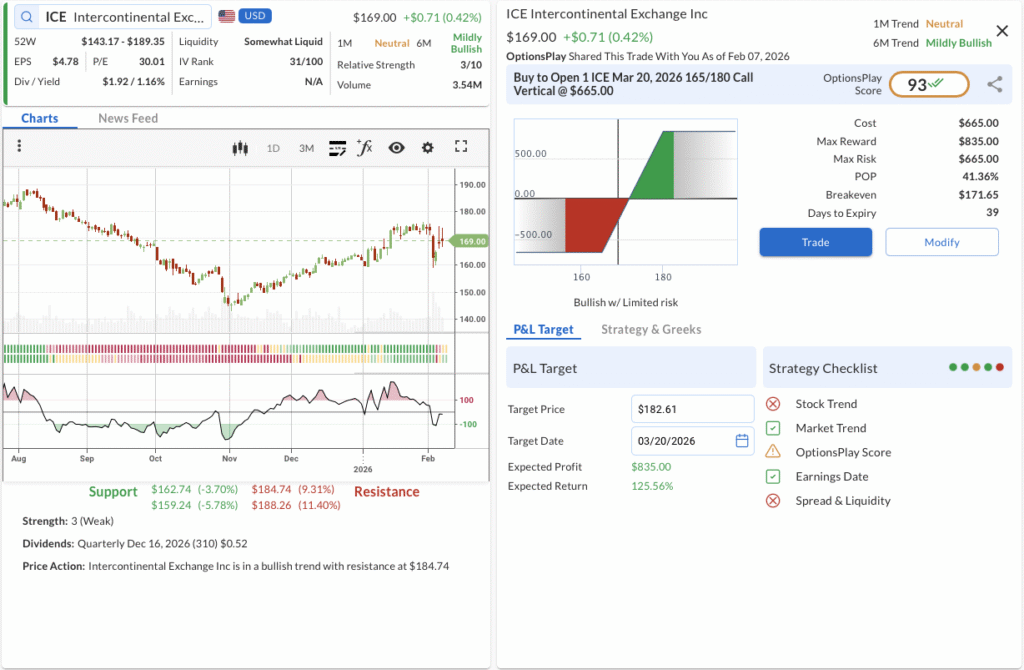Open the drawing tools icon in chart toolbar

point(337,148)
